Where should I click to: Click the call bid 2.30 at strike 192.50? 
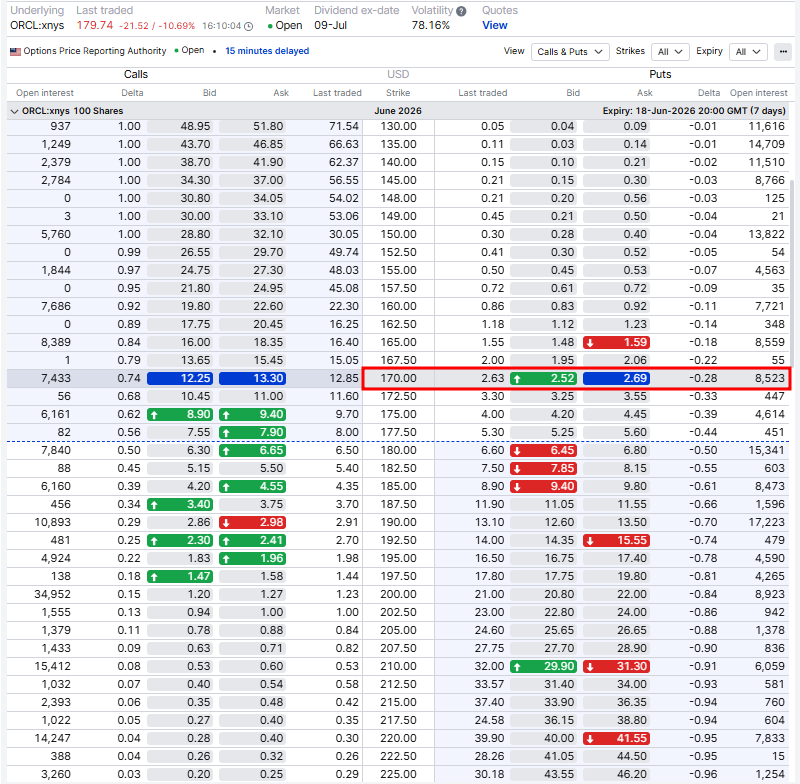click(x=180, y=541)
